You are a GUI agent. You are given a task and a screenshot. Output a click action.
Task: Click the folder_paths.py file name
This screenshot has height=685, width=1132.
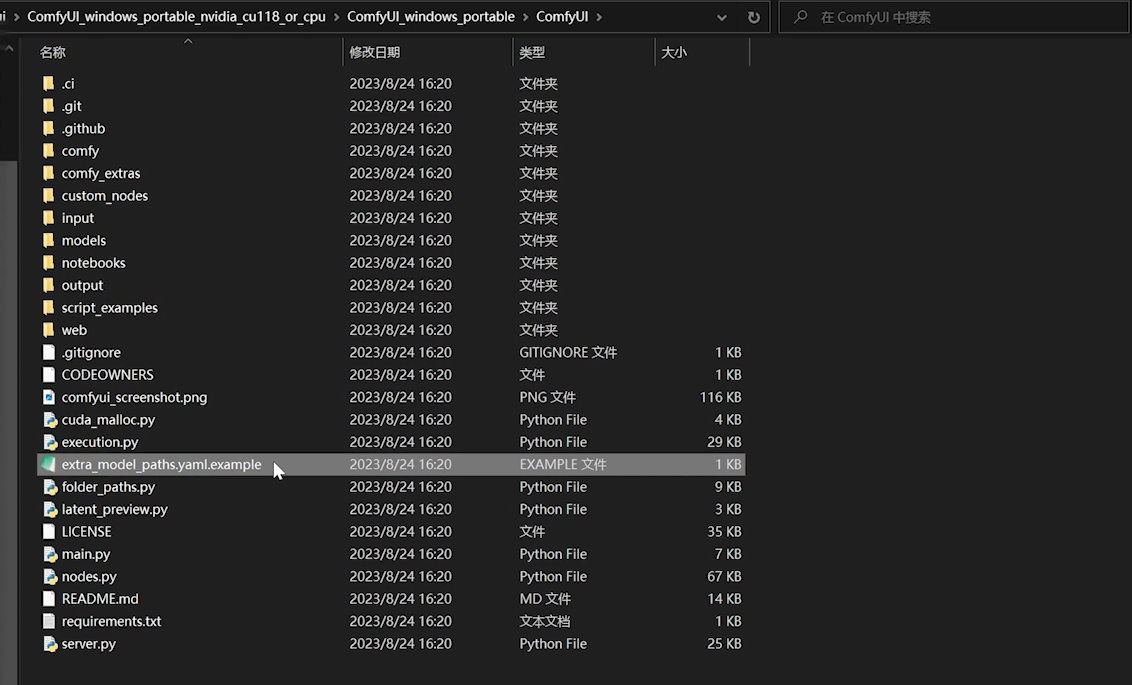pos(108,487)
